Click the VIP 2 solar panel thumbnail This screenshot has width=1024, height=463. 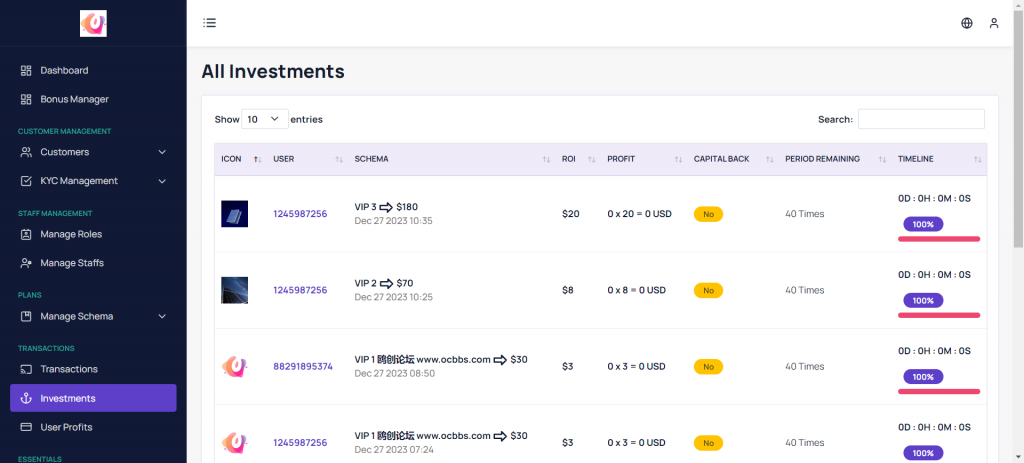click(x=234, y=290)
